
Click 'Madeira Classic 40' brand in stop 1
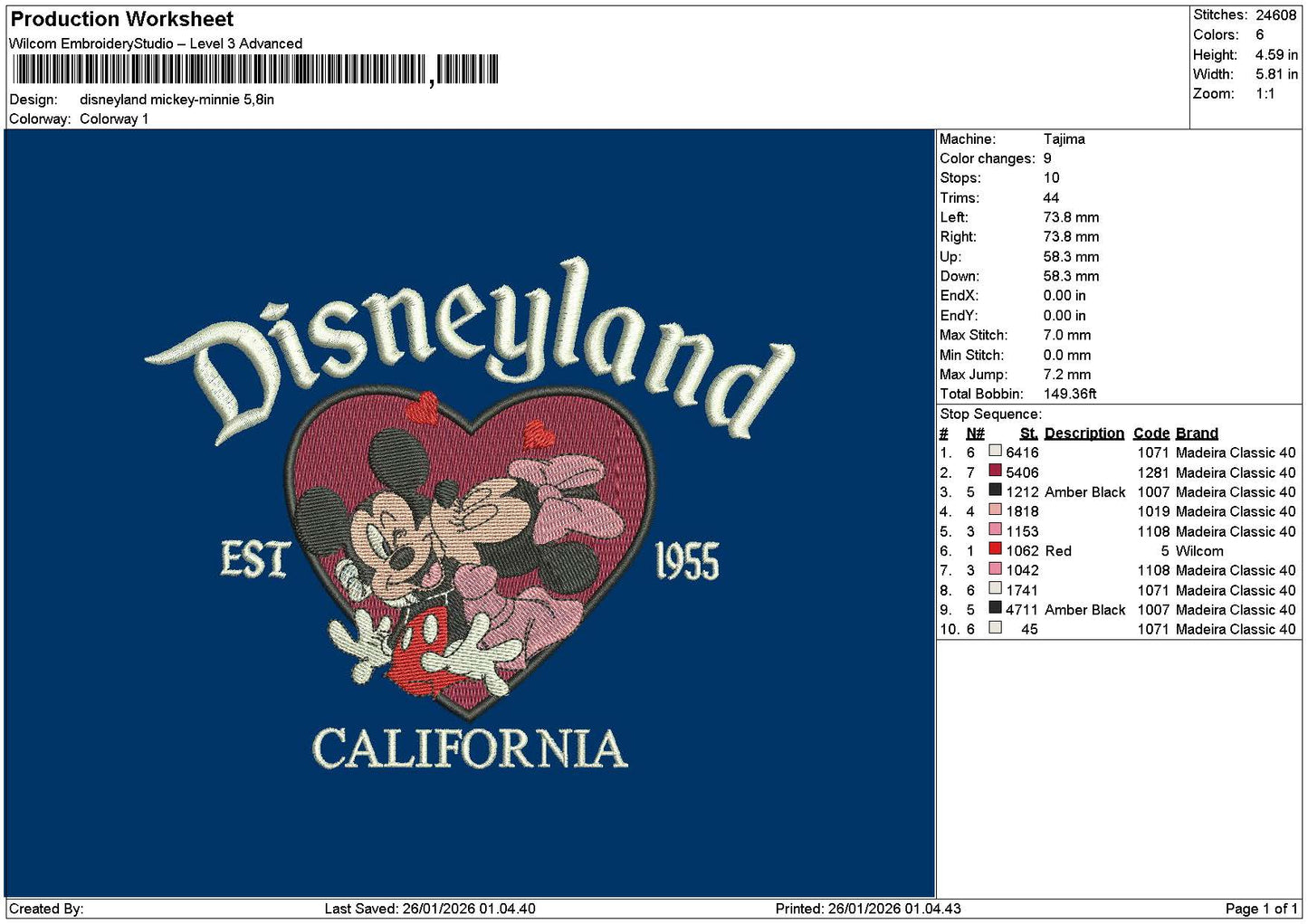(x=1236, y=452)
